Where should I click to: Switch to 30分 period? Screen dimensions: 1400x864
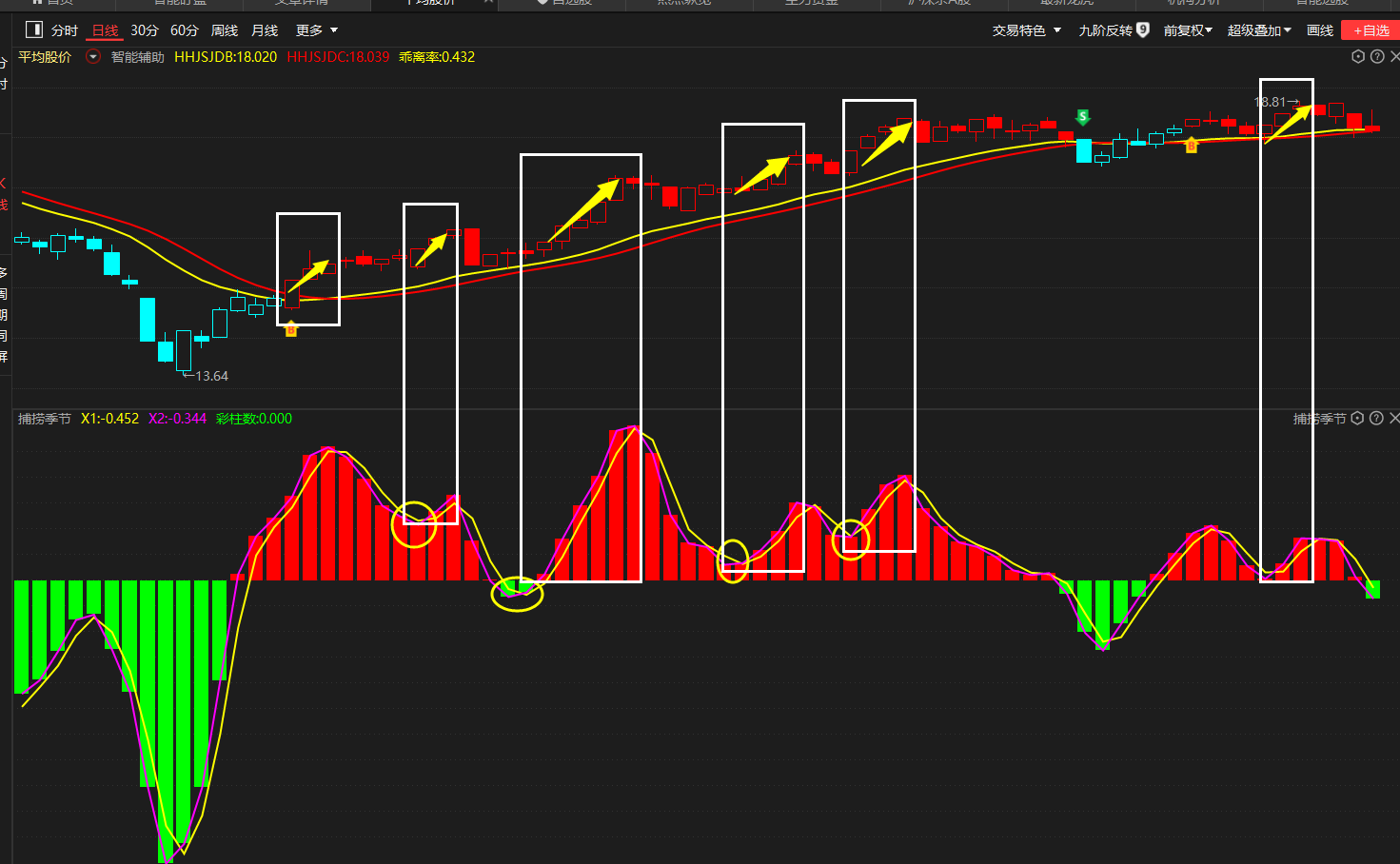point(145,30)
